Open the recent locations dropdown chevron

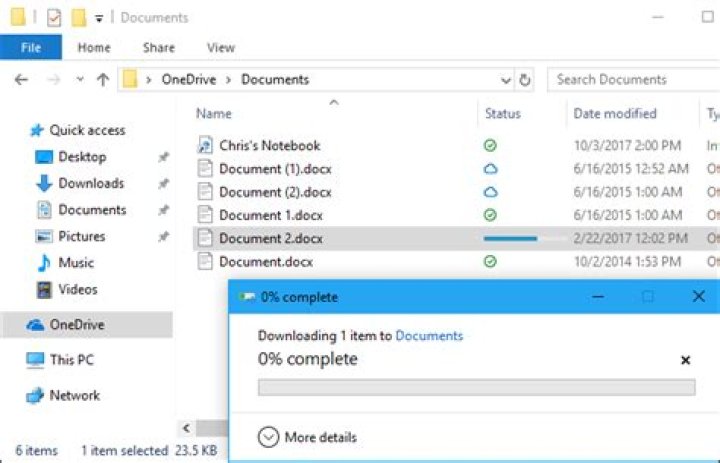[x=80, y=79]
